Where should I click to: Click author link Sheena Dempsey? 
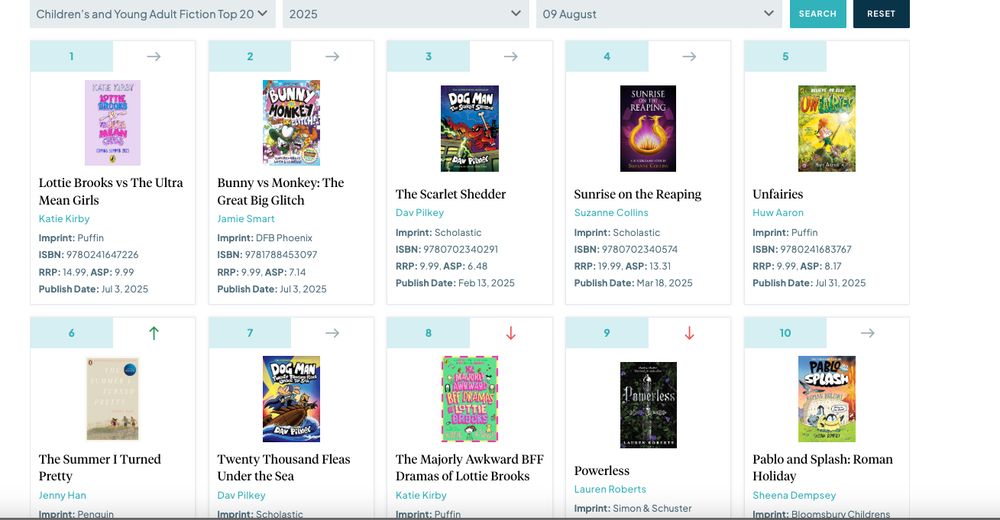click(x=794, y=495)
